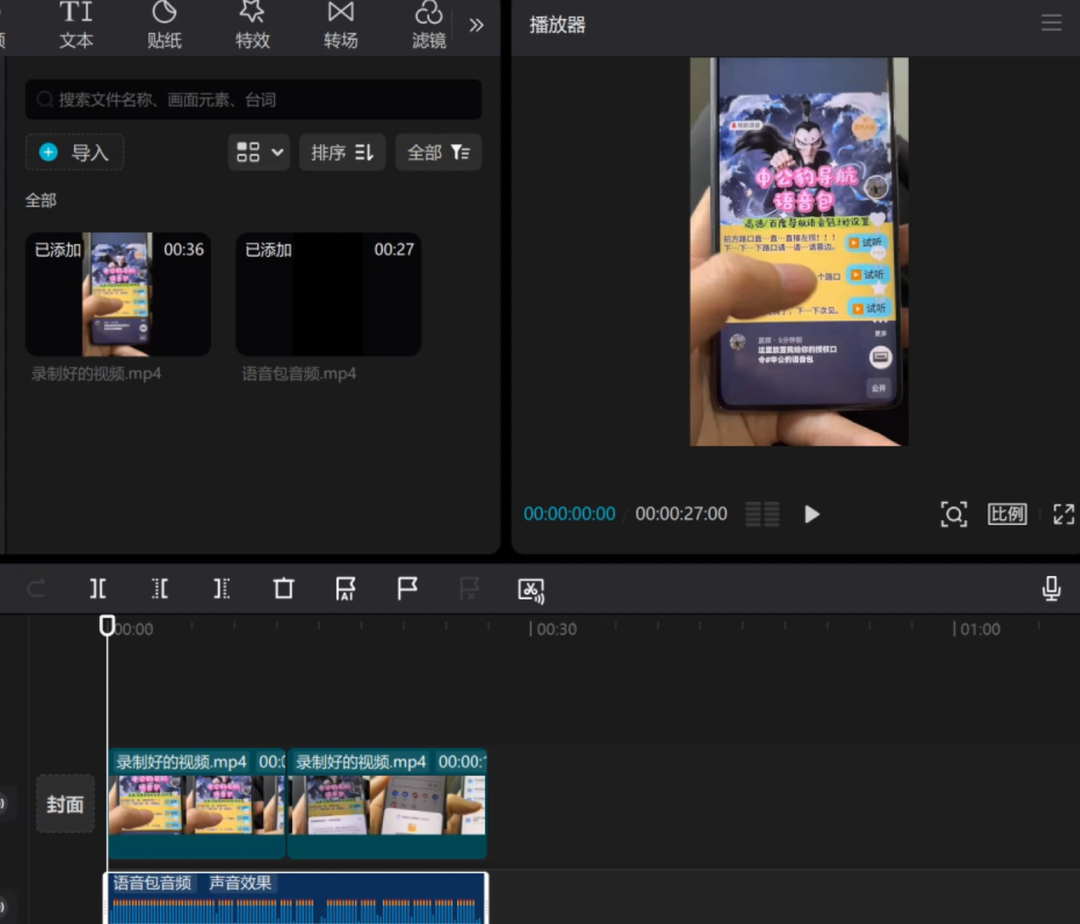The width and height of the screenshot is (1080, 924).
Task: Open the 排序 sort menu
Action: coord(342,152)
